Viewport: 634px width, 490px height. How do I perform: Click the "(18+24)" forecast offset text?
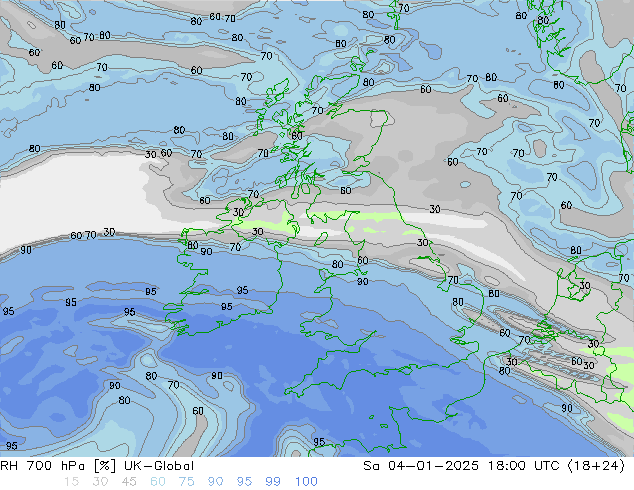point(597,466)
